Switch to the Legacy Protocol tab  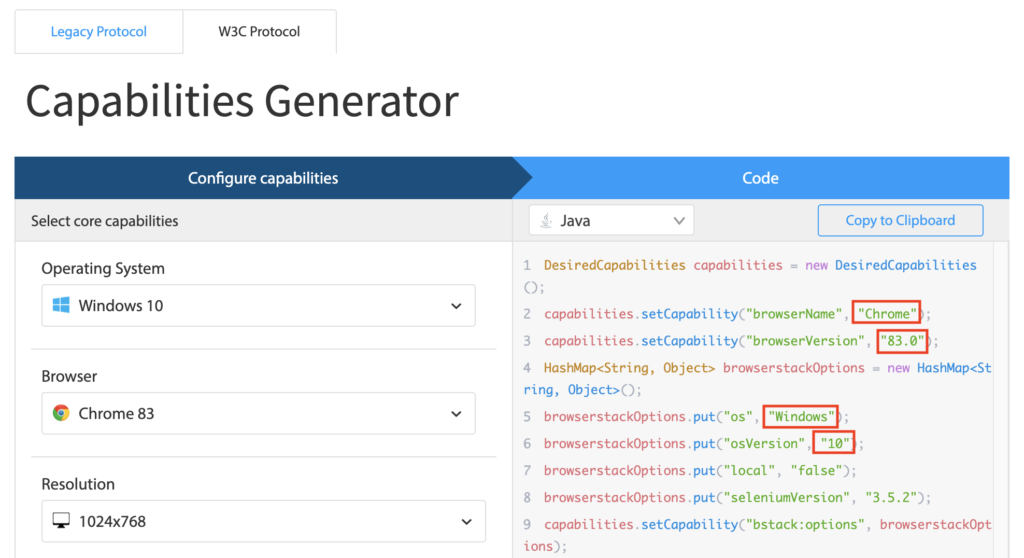[99, 31]
